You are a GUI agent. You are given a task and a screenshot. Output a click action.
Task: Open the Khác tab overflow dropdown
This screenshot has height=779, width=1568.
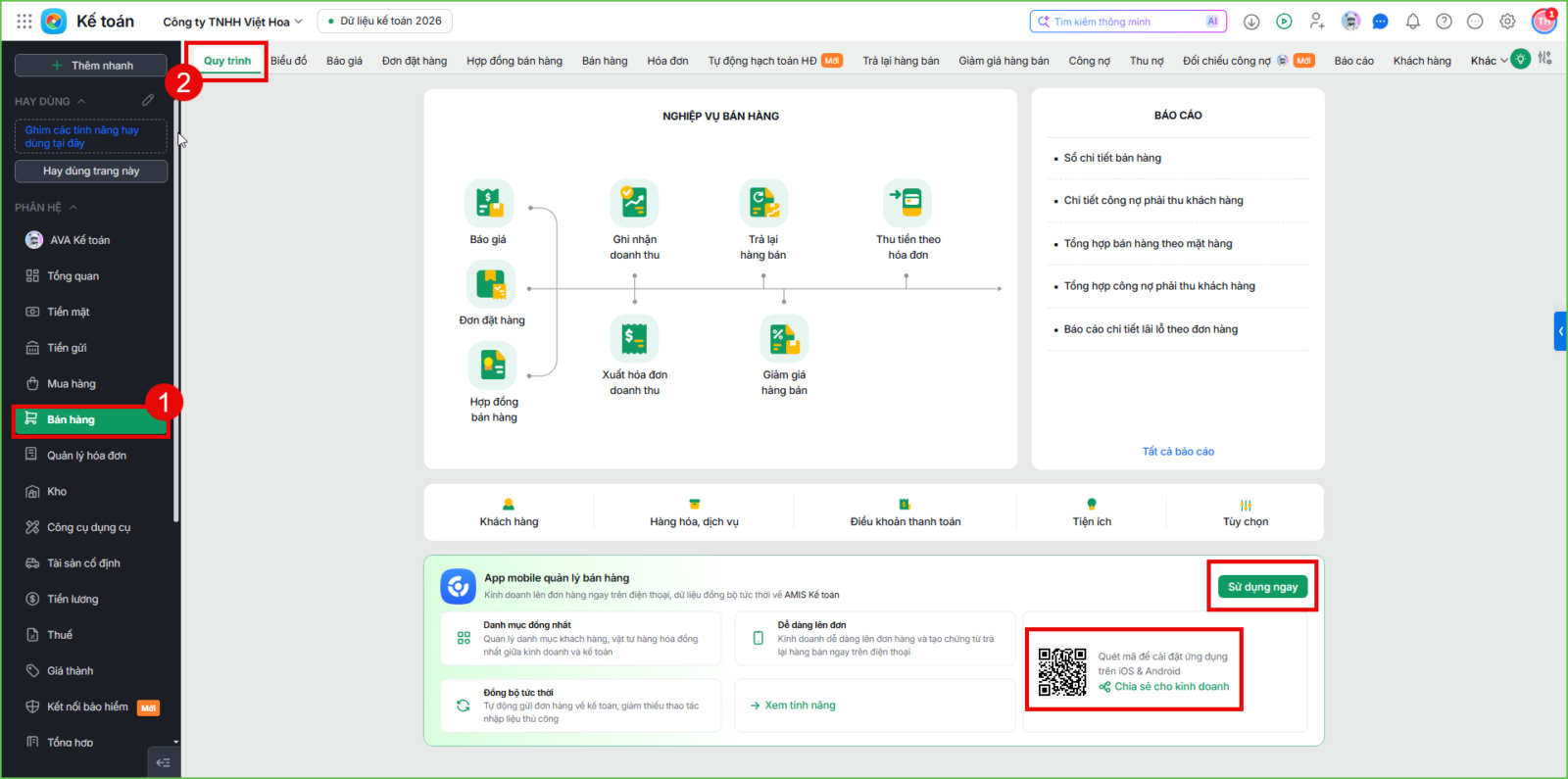tap(1489, 61)
